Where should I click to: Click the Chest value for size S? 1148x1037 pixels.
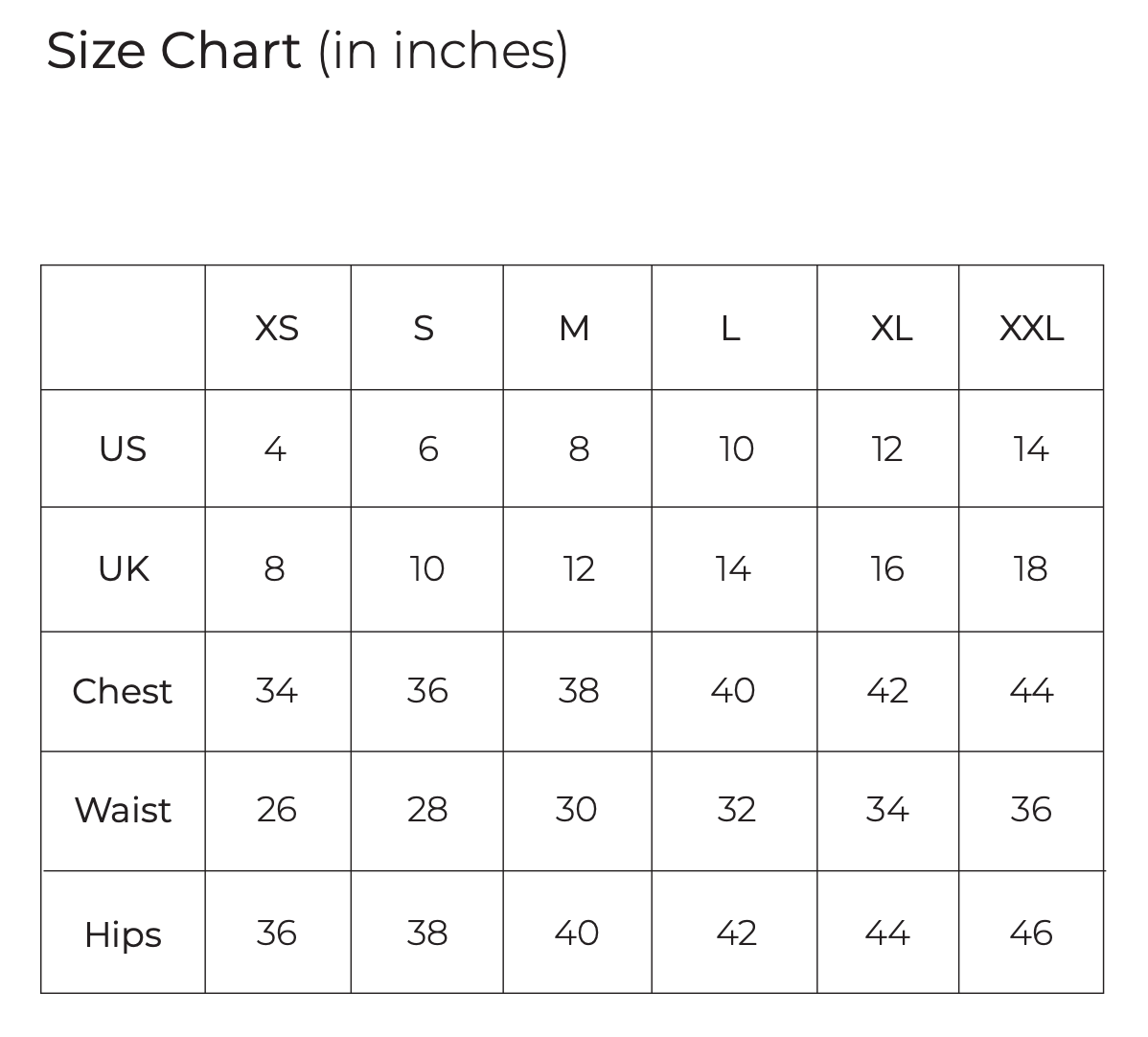[427, 690]
